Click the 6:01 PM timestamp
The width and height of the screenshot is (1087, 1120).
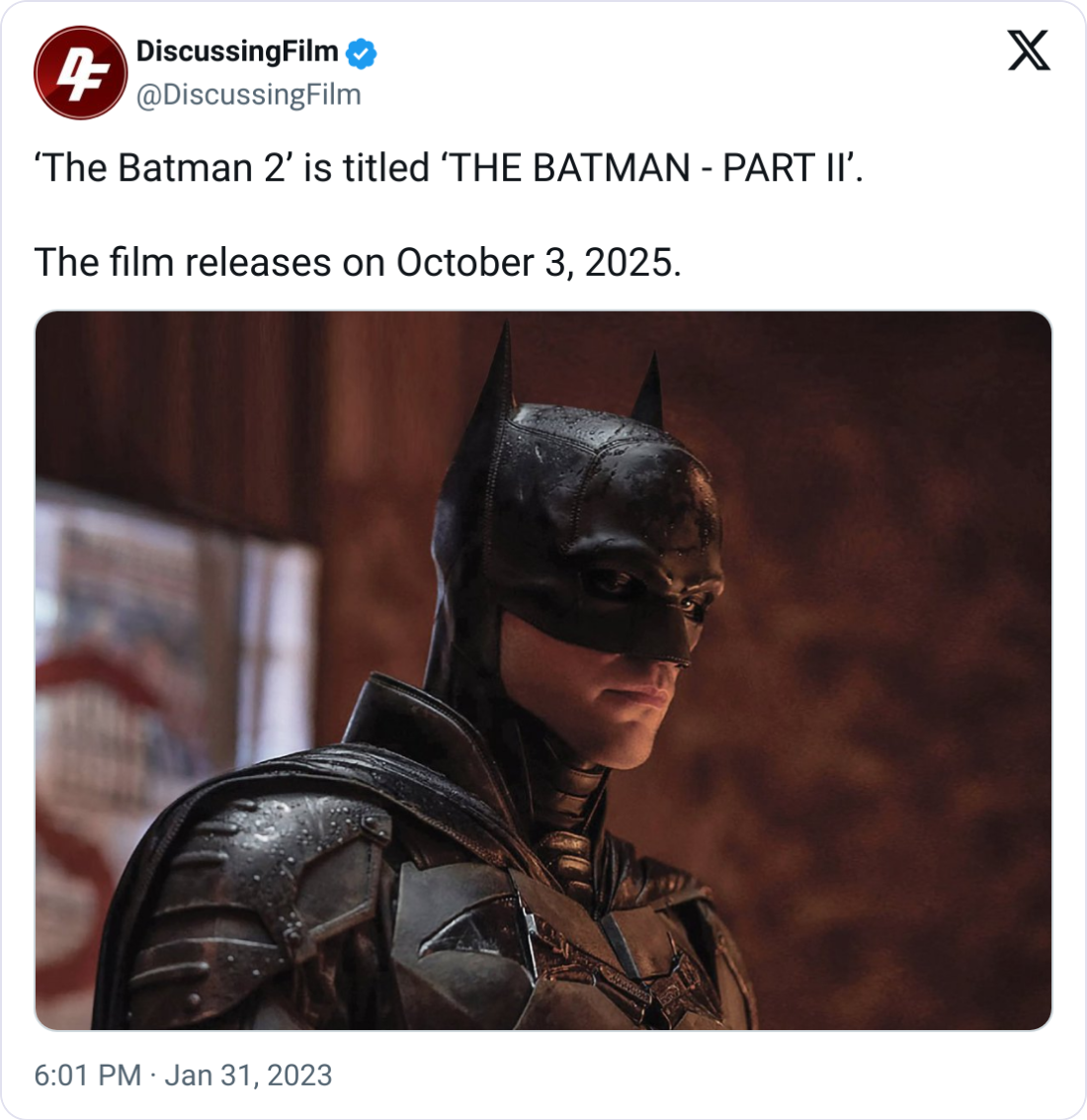pyautogui.click(x=87, y=1075)
